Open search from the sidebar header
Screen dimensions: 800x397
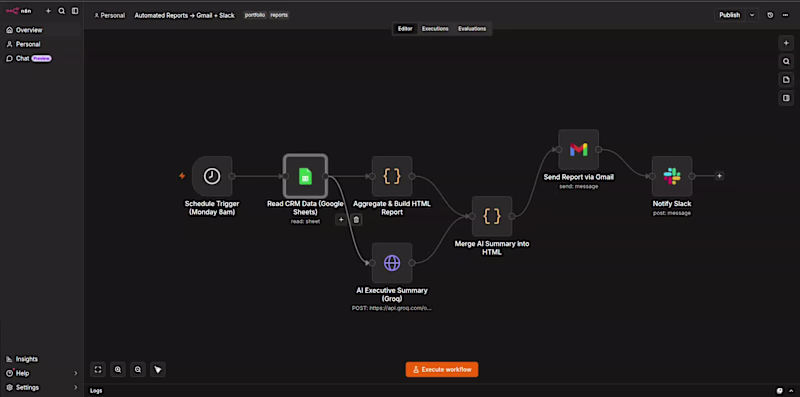click(x=62, y=11)
